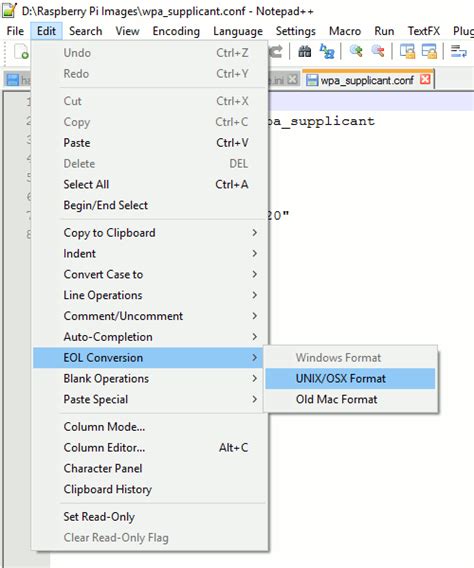Click the Synchronize Horizontal Scrolling icon
This screenshot has width=474, height=568.
coord(429,51)
